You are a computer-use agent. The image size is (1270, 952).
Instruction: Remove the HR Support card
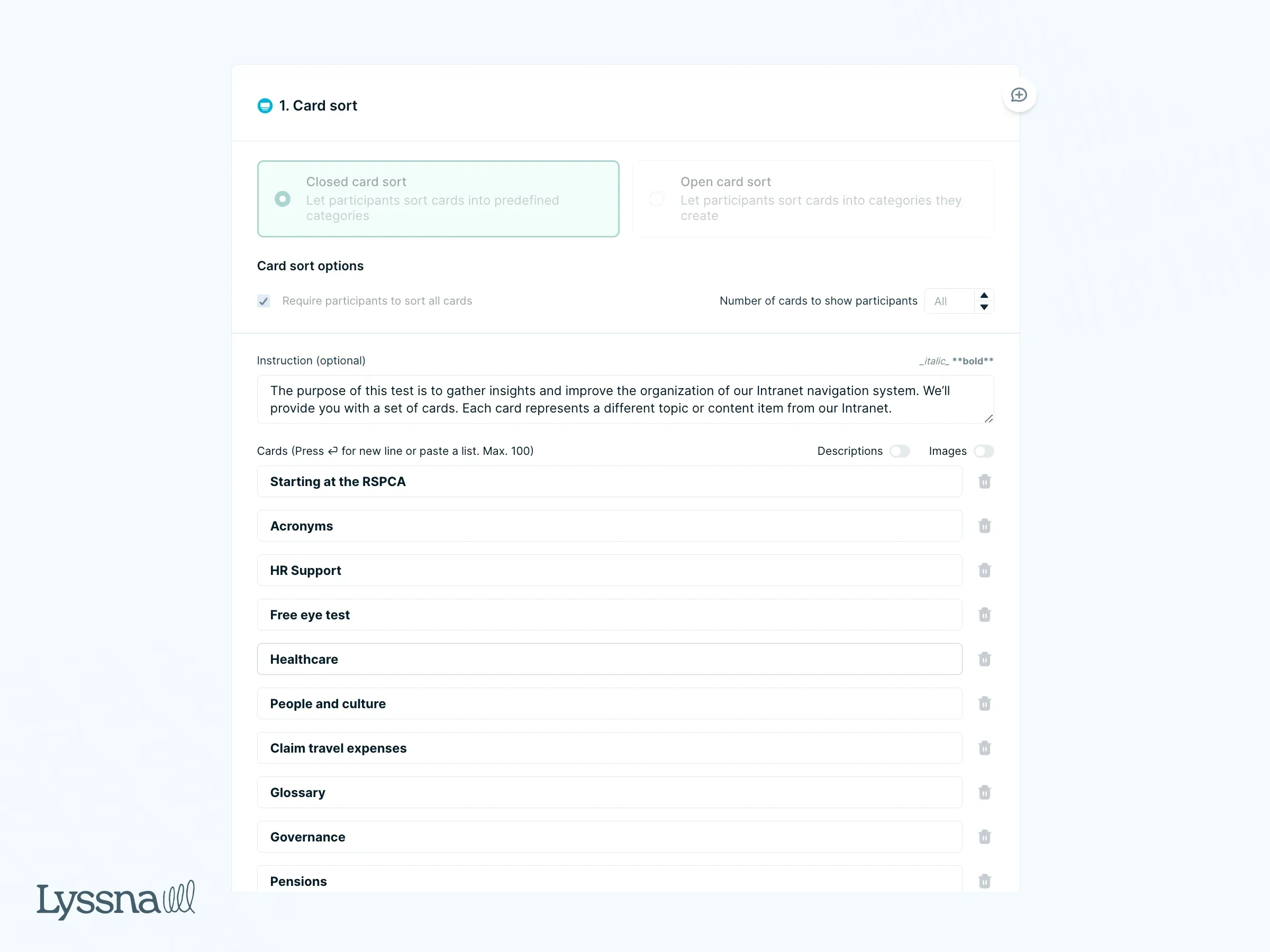click(984, 570)
